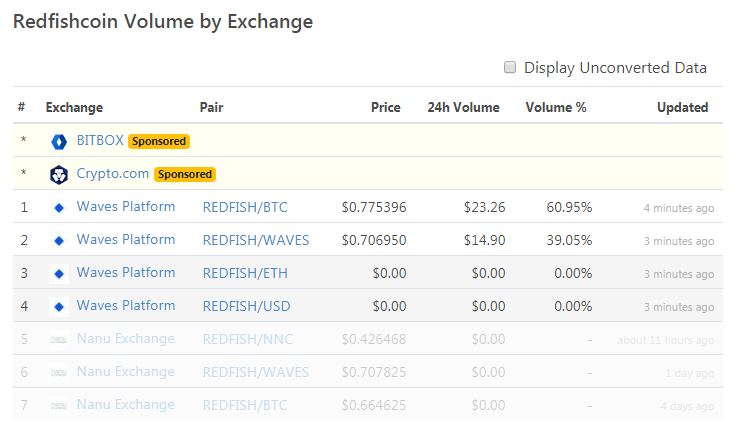
Task: Click Waves Platform icon in row 4
Action: pos(59,307)
